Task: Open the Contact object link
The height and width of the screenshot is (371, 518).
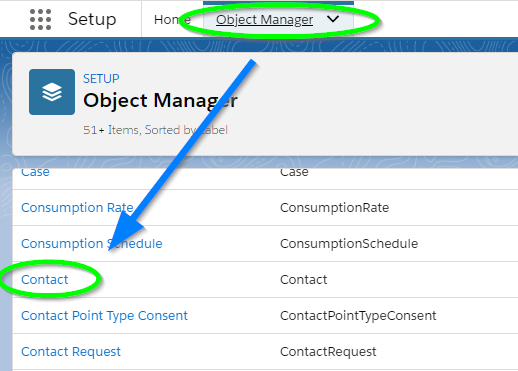Action: (45, 280)
